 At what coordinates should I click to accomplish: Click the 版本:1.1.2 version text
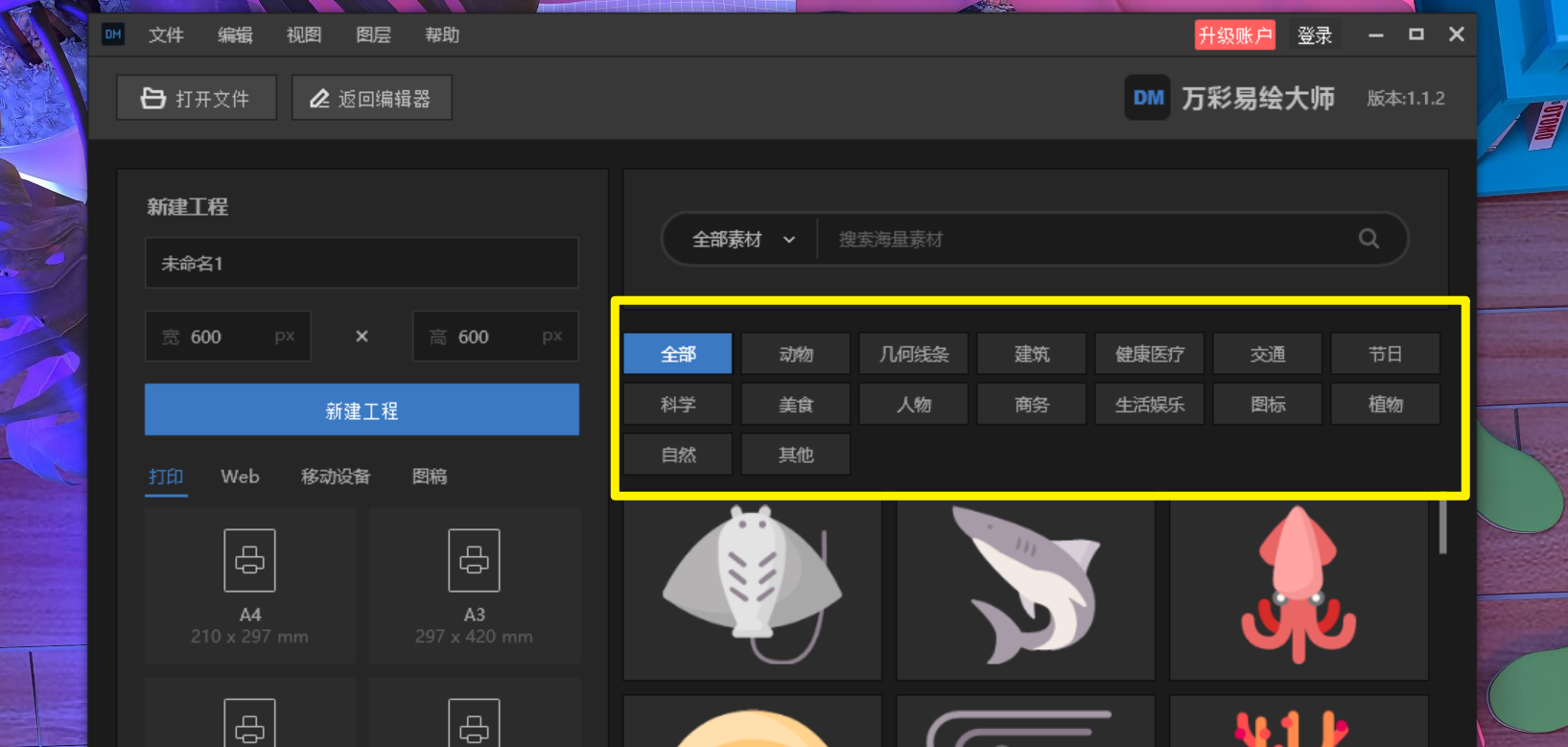[x=1406, y=98]
